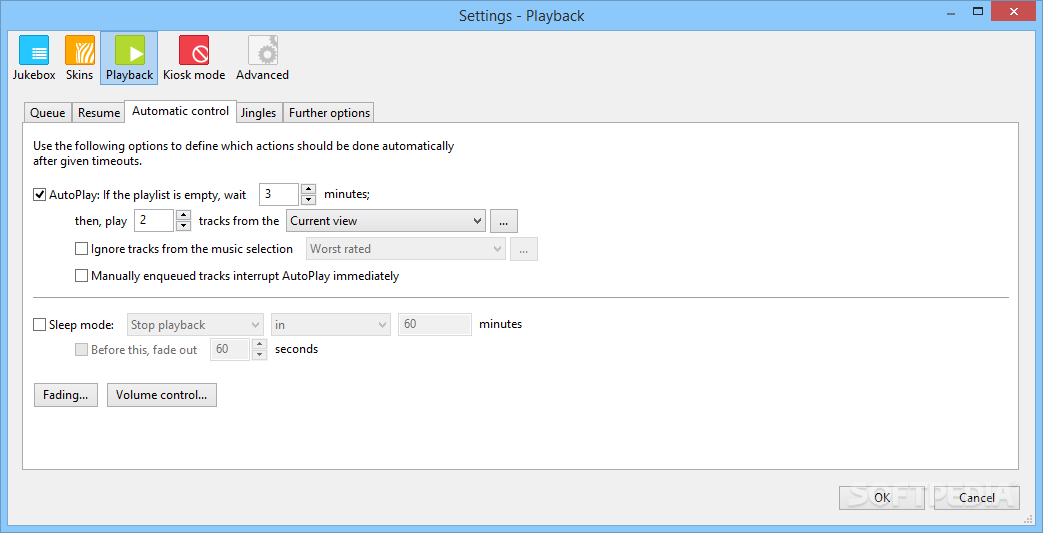Click the fade out seconds field
The width and height of the screenshot is (1043, 533).
pos(230,349)
